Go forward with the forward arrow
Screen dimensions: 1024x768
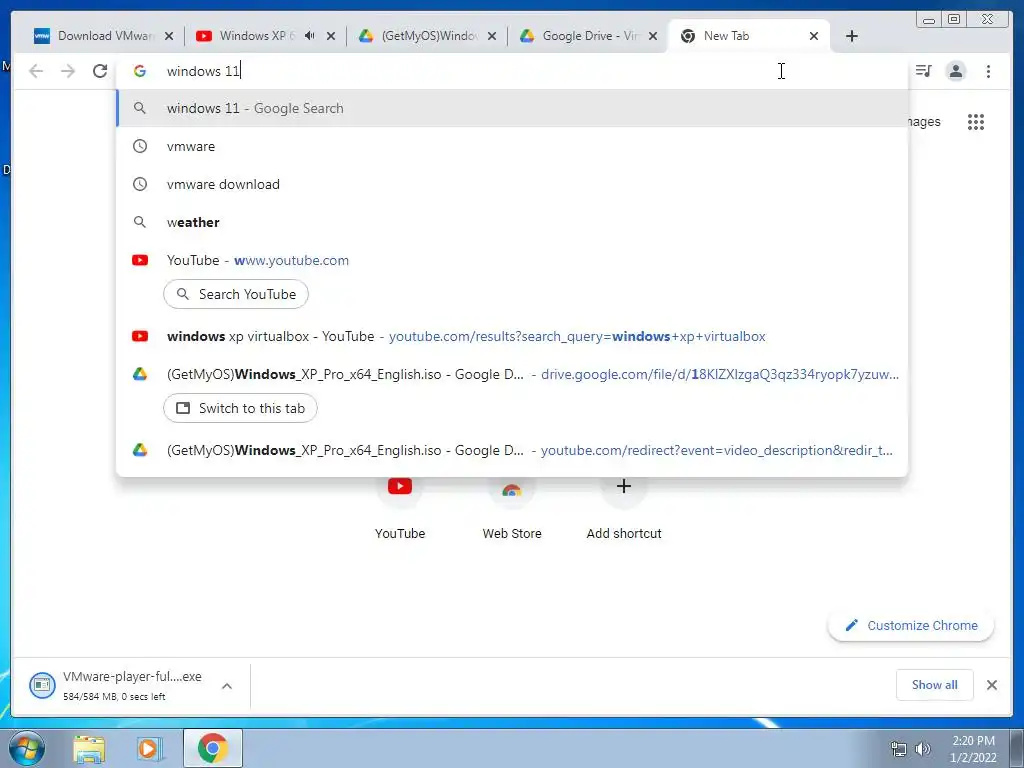68,71
